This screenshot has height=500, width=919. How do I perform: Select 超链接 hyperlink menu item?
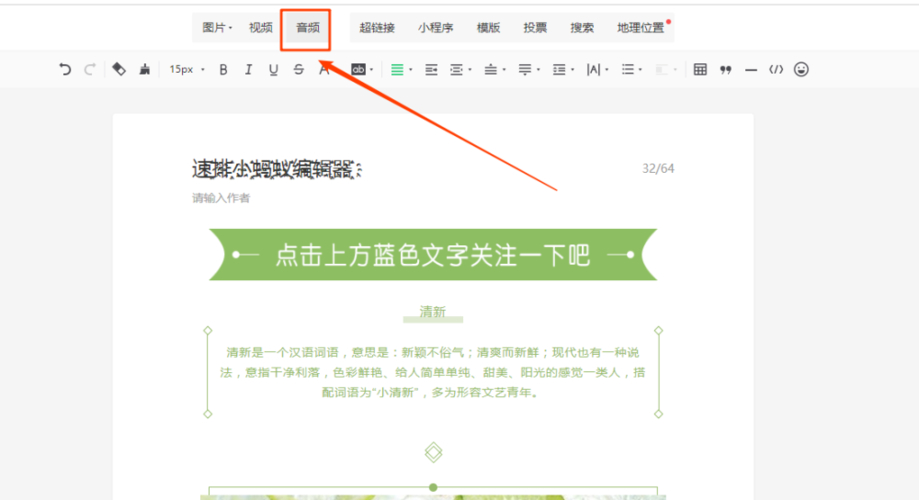(377, 28)
